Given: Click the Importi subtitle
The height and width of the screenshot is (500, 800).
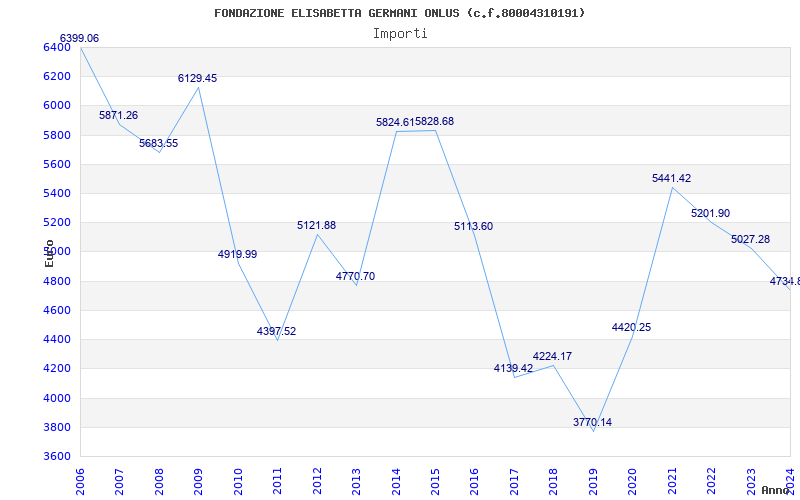Looking at the screenshot, I should (x=400, y=34).
